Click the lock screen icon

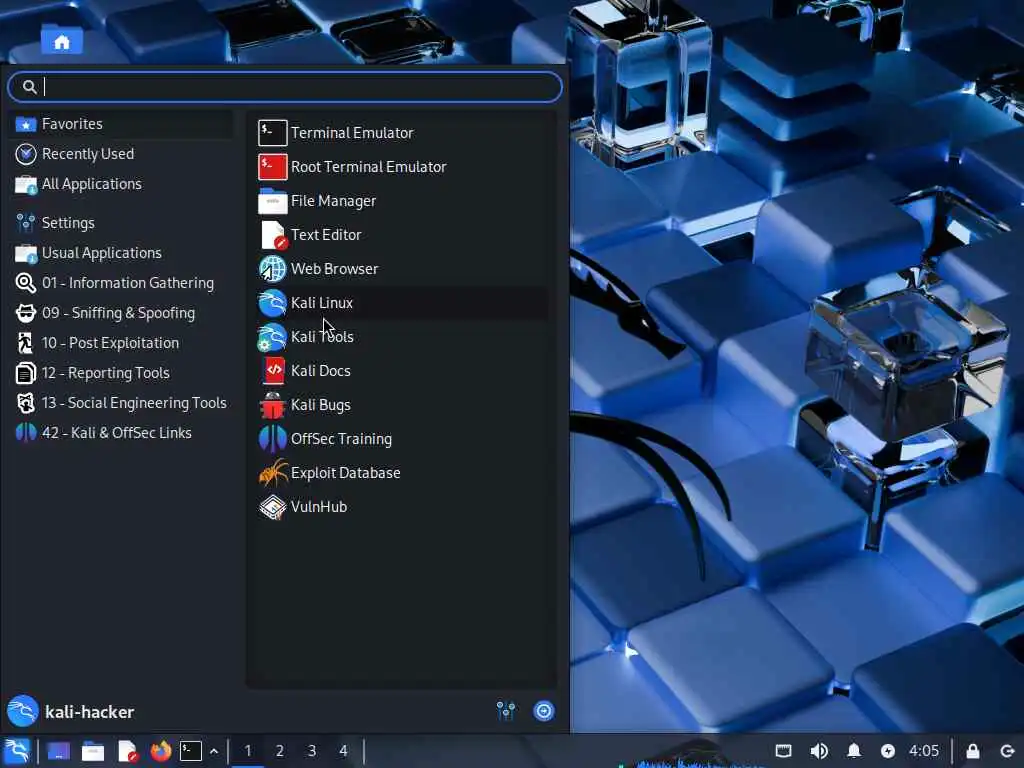coord(972,751)
